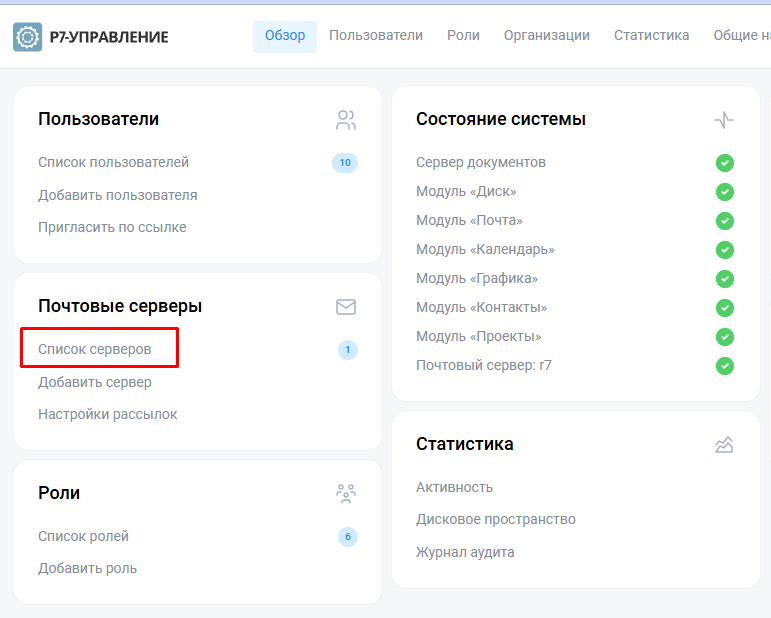The image size is (771, 618).
Task: Go to the Статистика tab in navigation
Action: point(651,36)
